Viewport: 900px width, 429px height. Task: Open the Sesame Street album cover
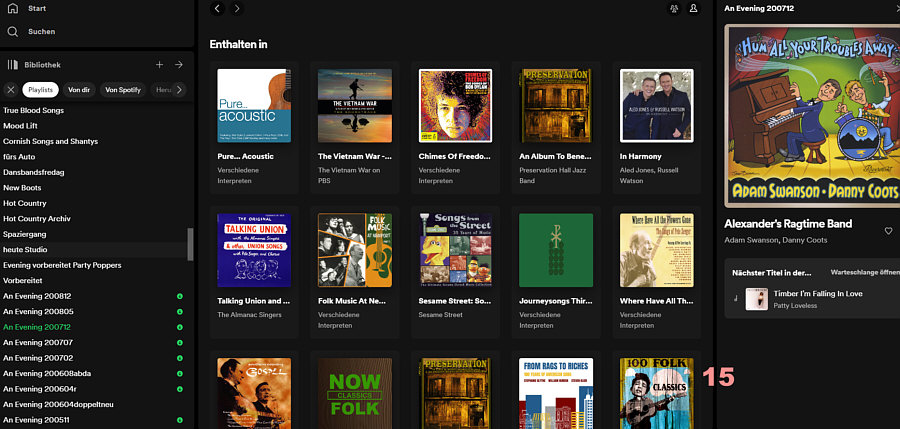coord(455,250)
